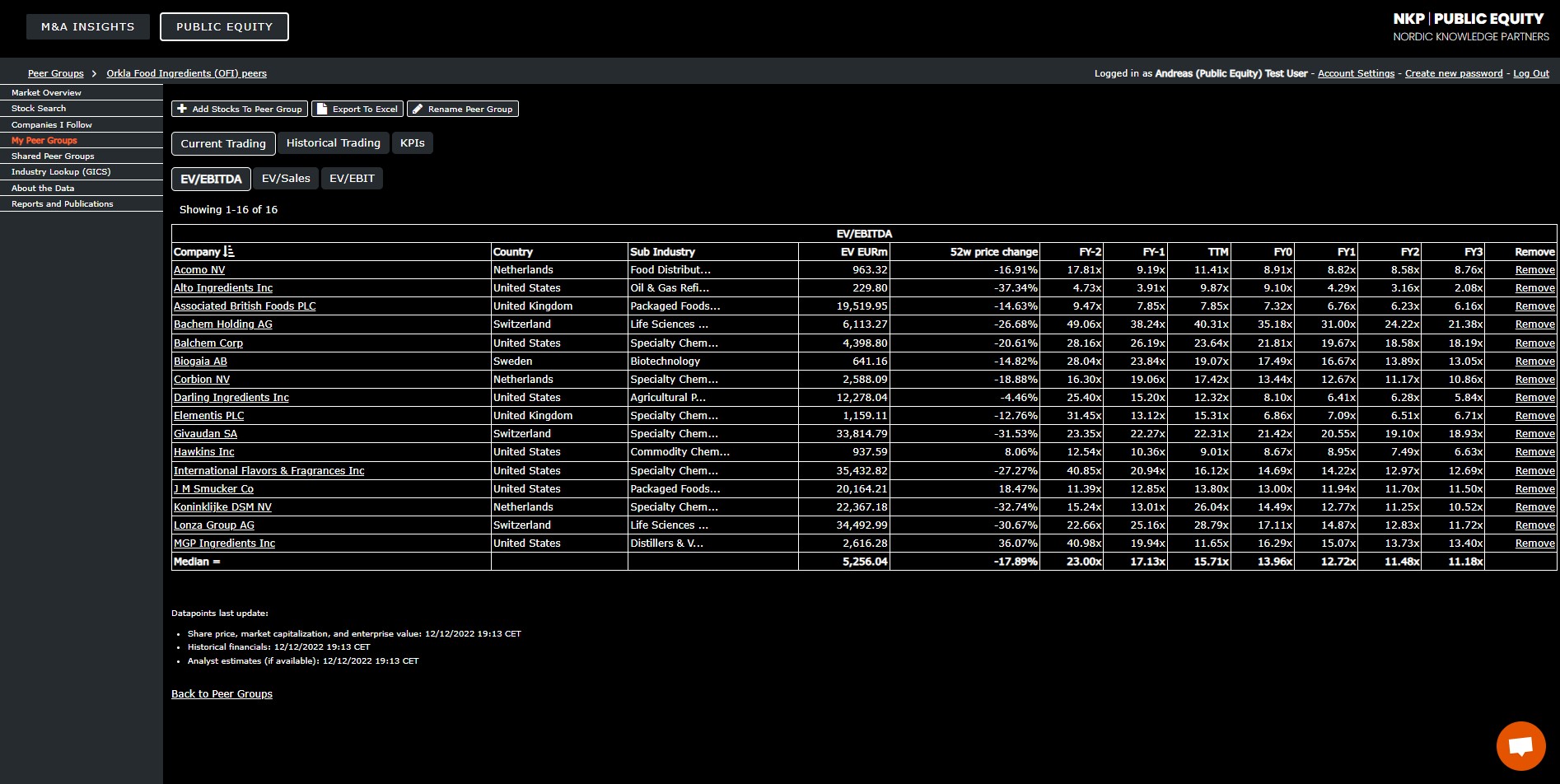The image size is (1560, 784).
Task: Open the Balchem Corp company link
Action: coord(208,343)
